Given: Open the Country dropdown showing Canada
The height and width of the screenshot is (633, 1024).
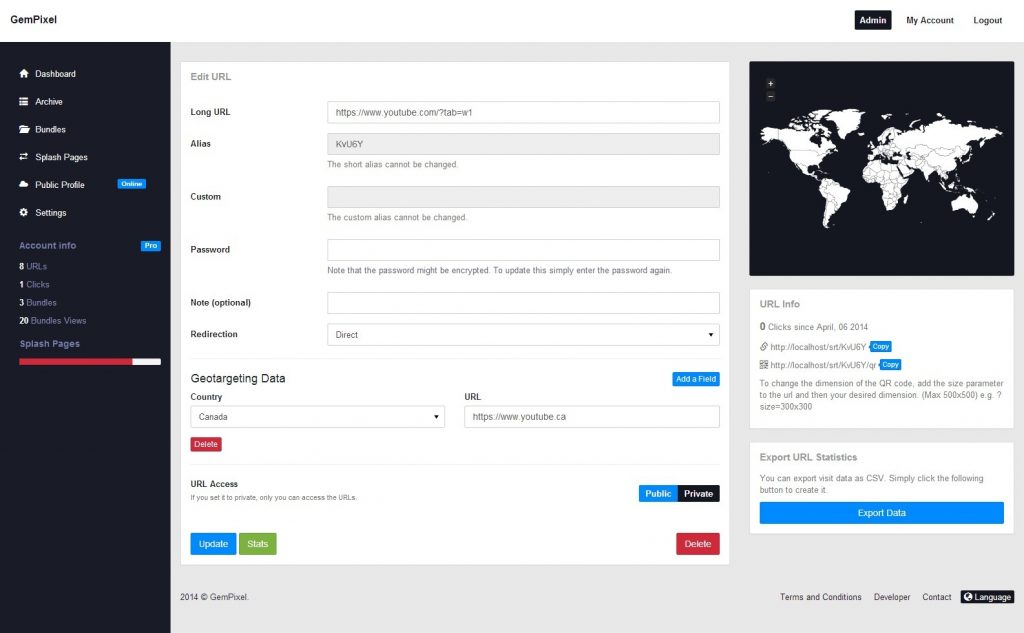Looking at the screenshot, I should click(x=317, y=416).
